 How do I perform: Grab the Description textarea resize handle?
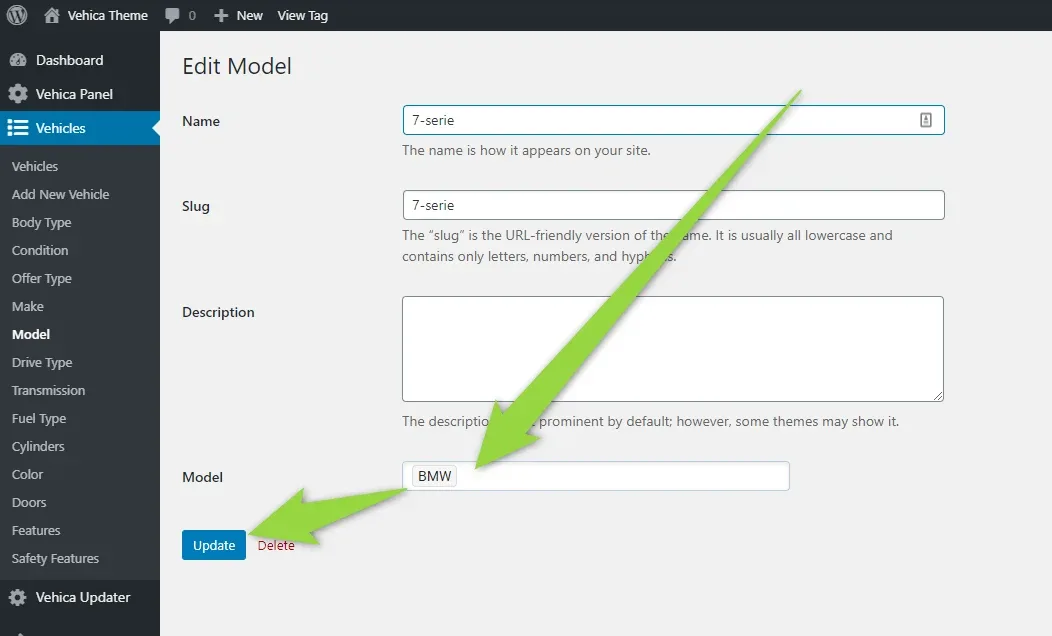click(x=938, y=396)
